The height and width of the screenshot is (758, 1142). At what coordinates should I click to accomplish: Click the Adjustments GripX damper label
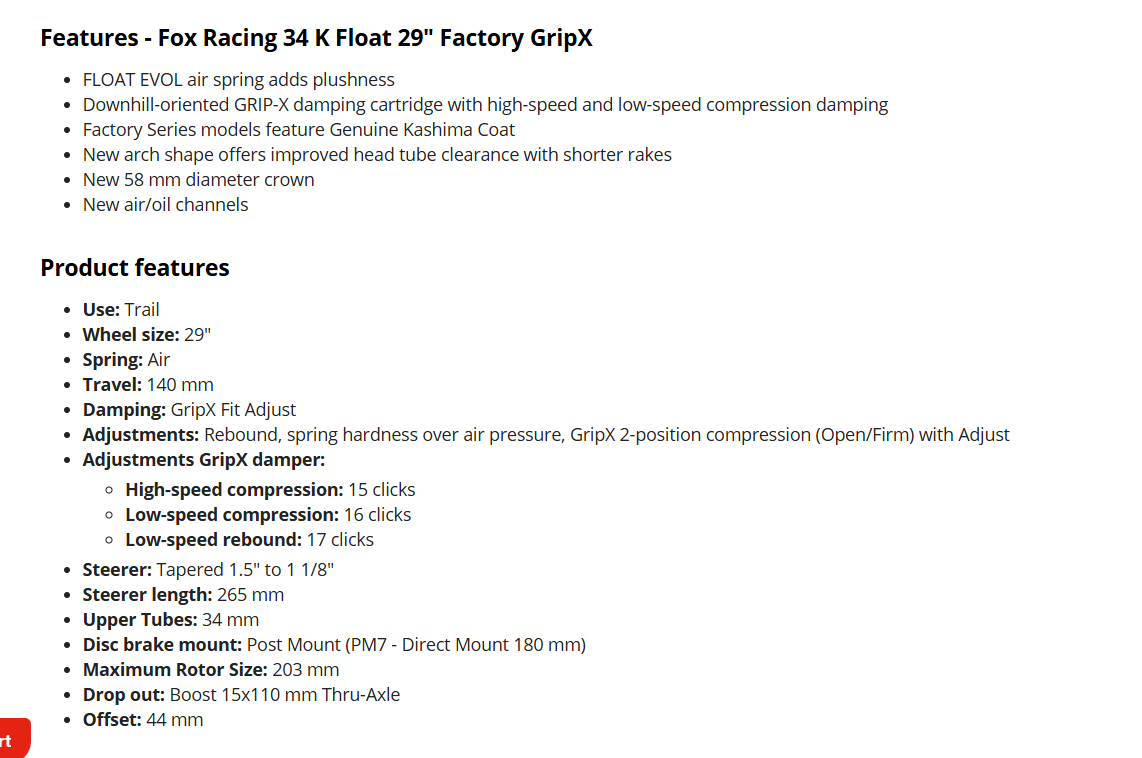[204, 460]
